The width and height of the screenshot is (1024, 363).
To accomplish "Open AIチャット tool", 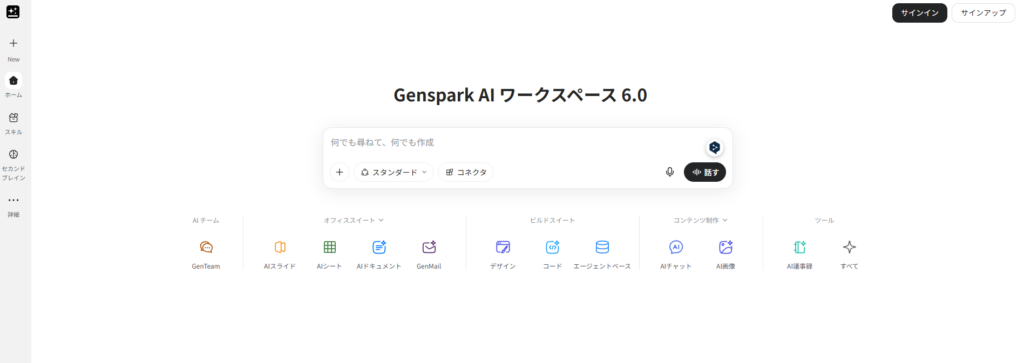I will (x=676, y=254).
